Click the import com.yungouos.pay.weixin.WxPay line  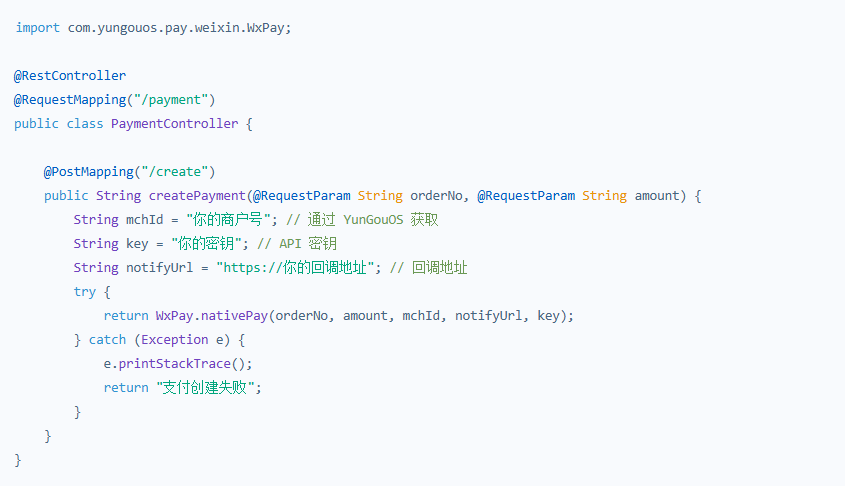153,28
